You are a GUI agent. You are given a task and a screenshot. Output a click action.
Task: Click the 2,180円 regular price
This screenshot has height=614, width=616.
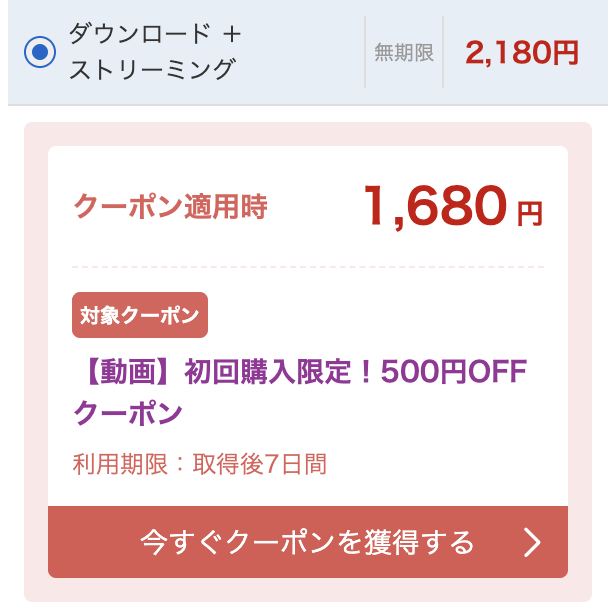point(521,52)
